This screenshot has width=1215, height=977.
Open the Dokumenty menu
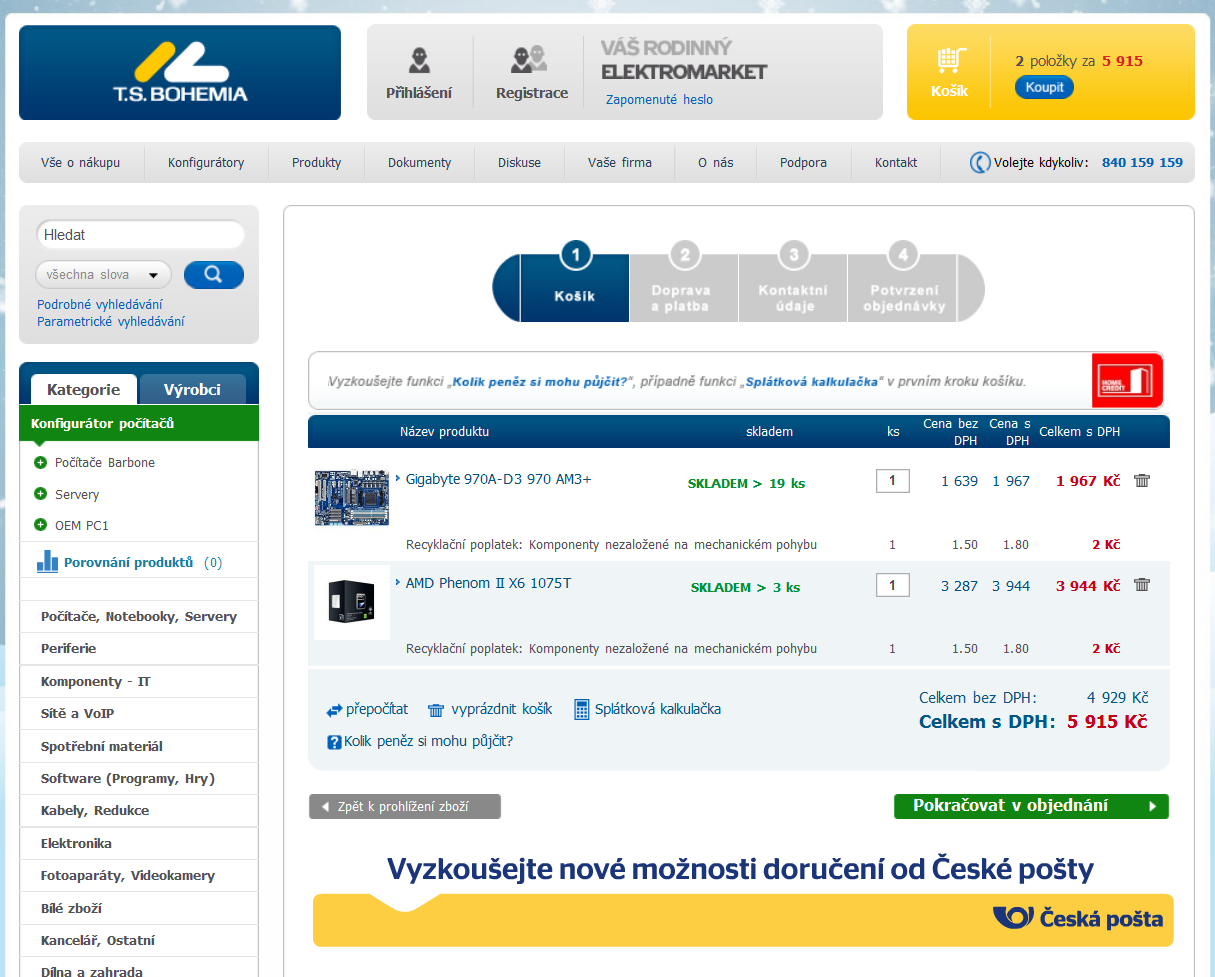[420, 162]
